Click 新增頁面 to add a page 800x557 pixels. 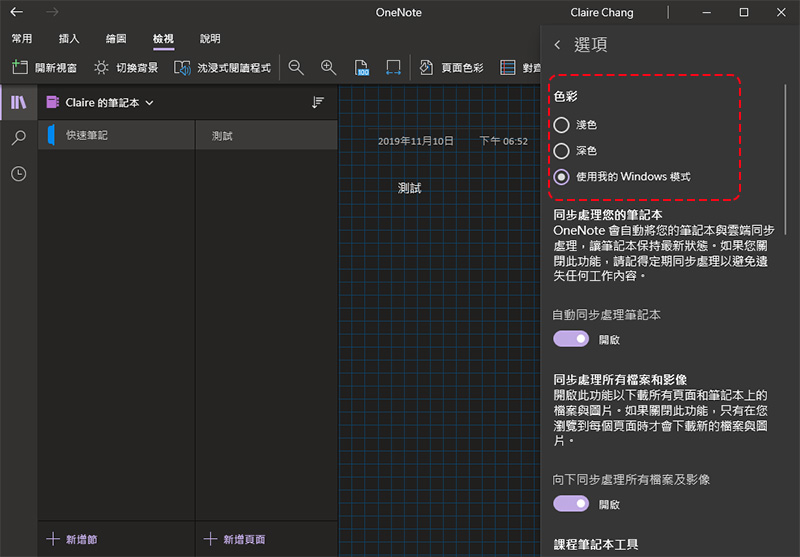coord(235,539)
